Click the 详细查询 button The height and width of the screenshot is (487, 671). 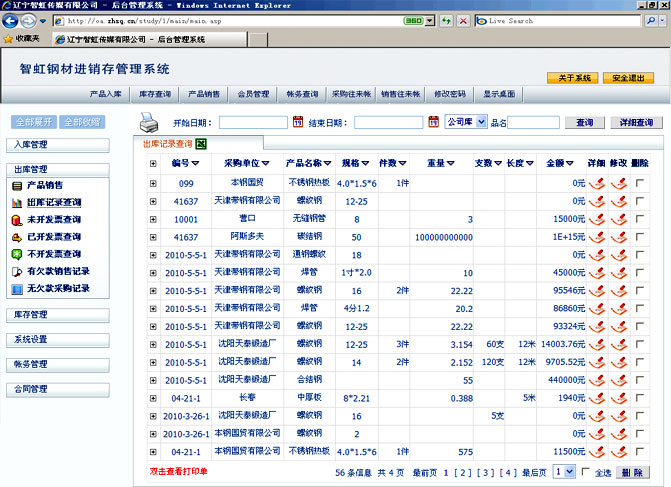(x=636, y=122)
